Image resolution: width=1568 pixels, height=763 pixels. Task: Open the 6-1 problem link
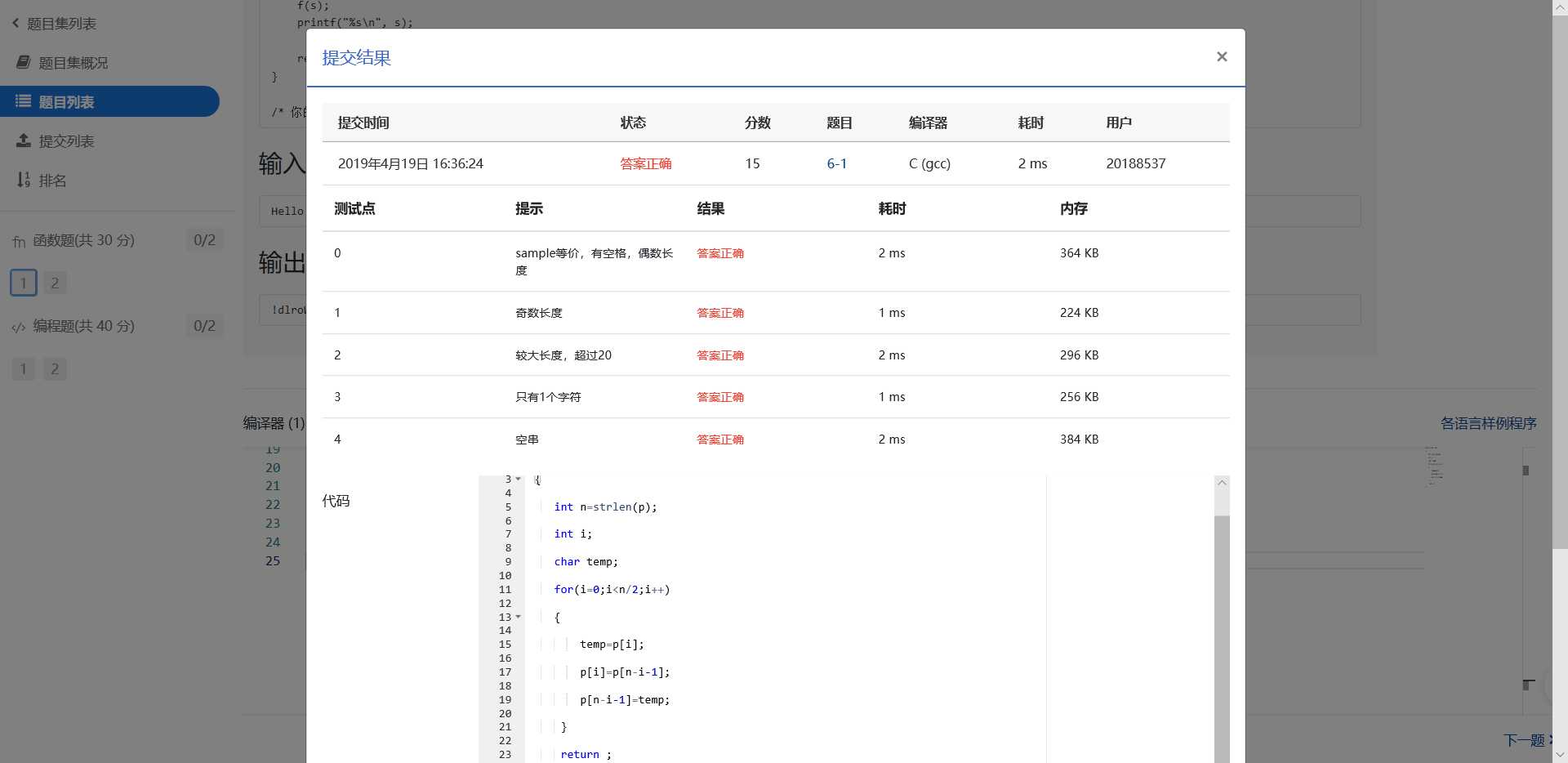(836, 163)
